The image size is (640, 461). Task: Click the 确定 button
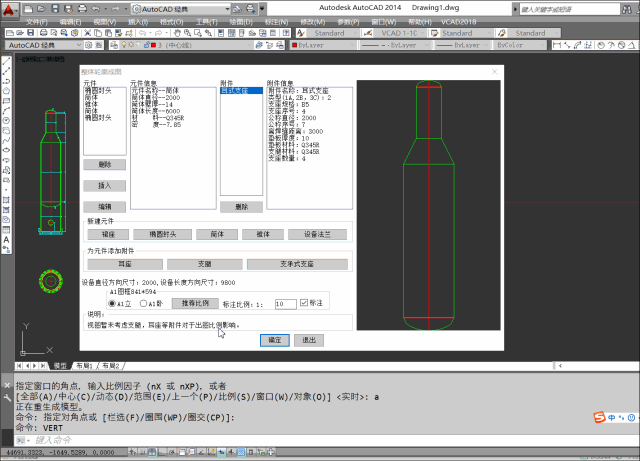point(274,340)
